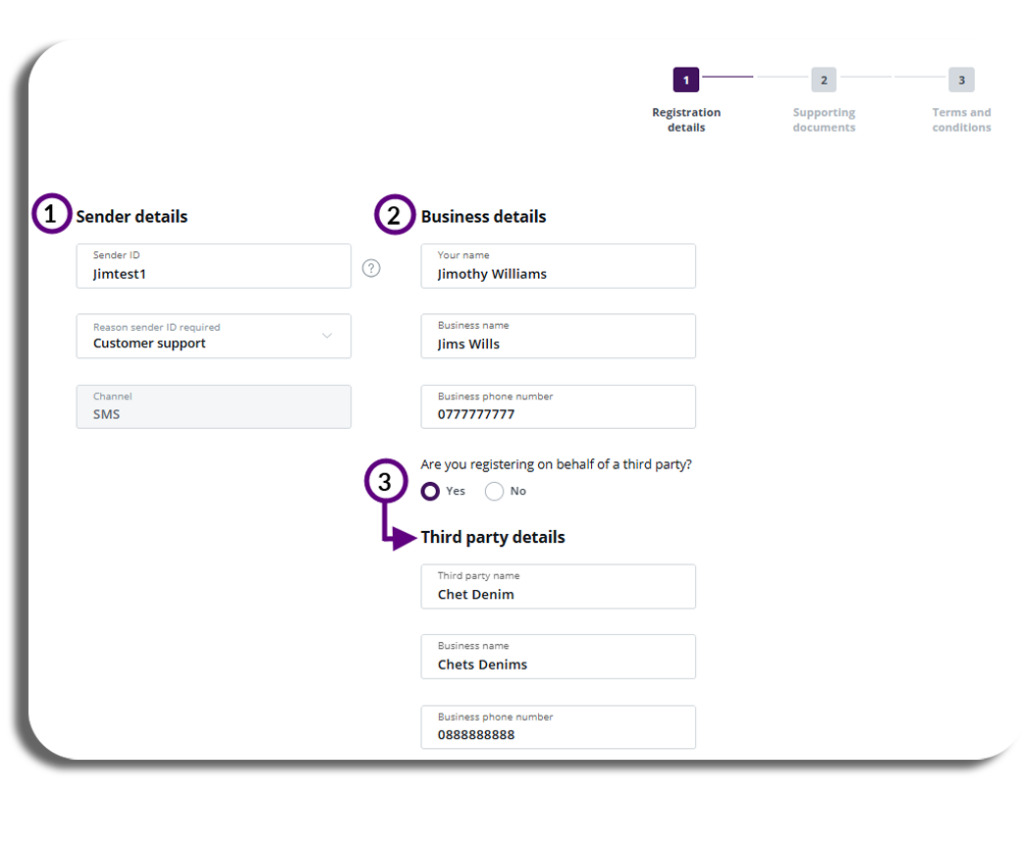This screenshot has height=853, width=1024.
Task: Select the No third party radio button
Action: pos(494,491)
